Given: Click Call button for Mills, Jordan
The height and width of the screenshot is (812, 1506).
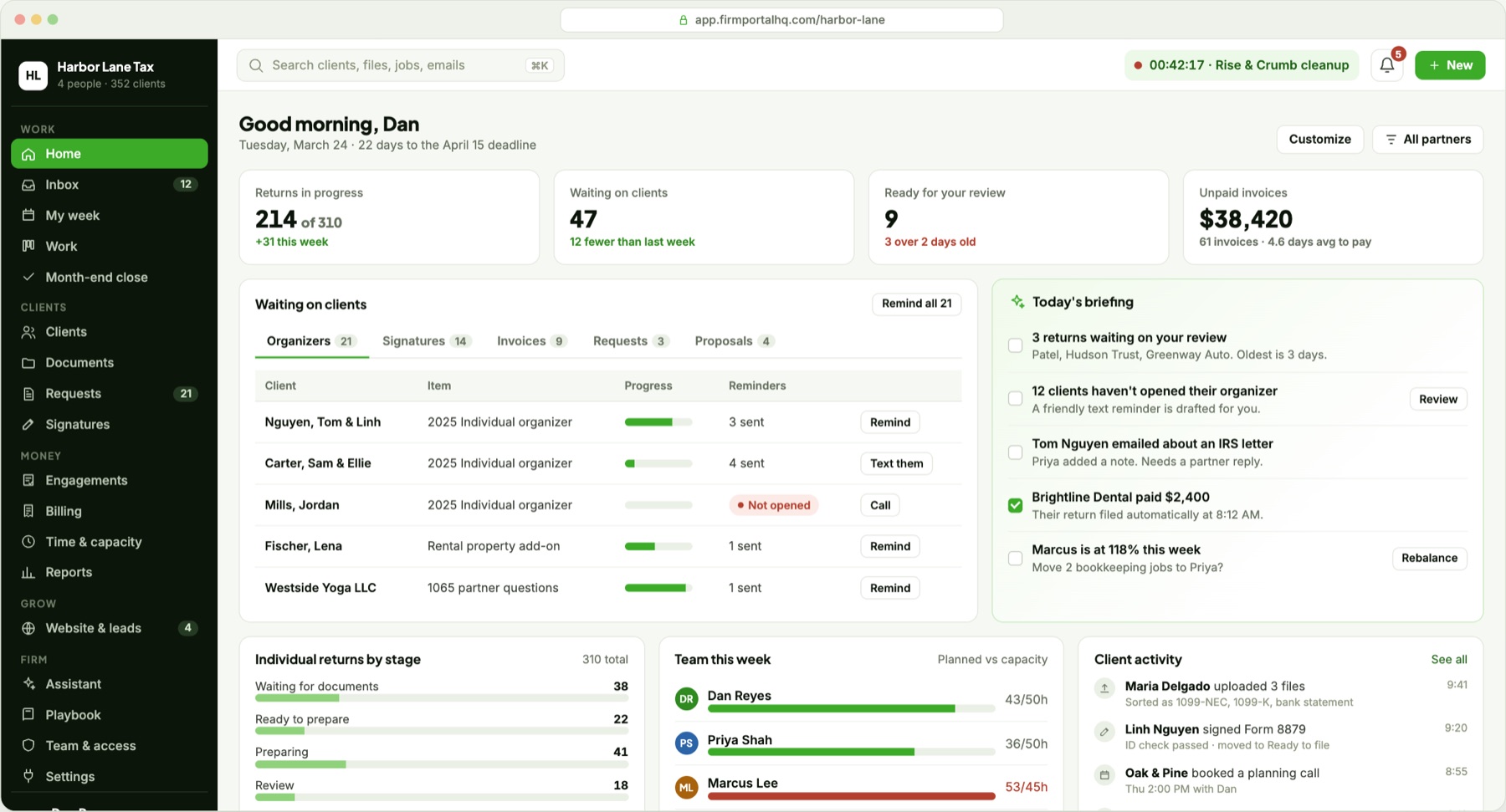Looking at the screenshot, I should pyautogui.click(x=880, y=505).
